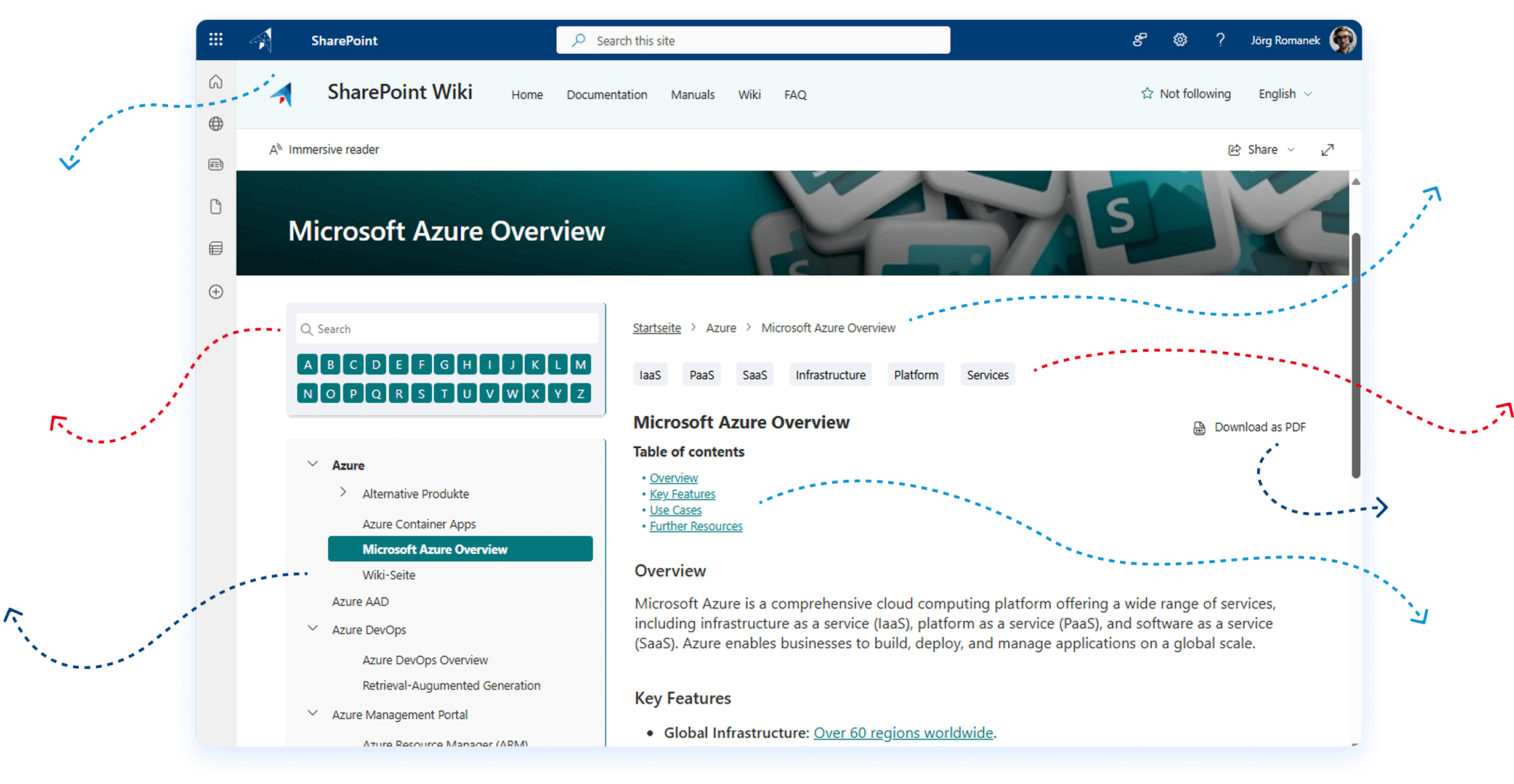Jump to the Use Cases link

(x=676, y=510)
